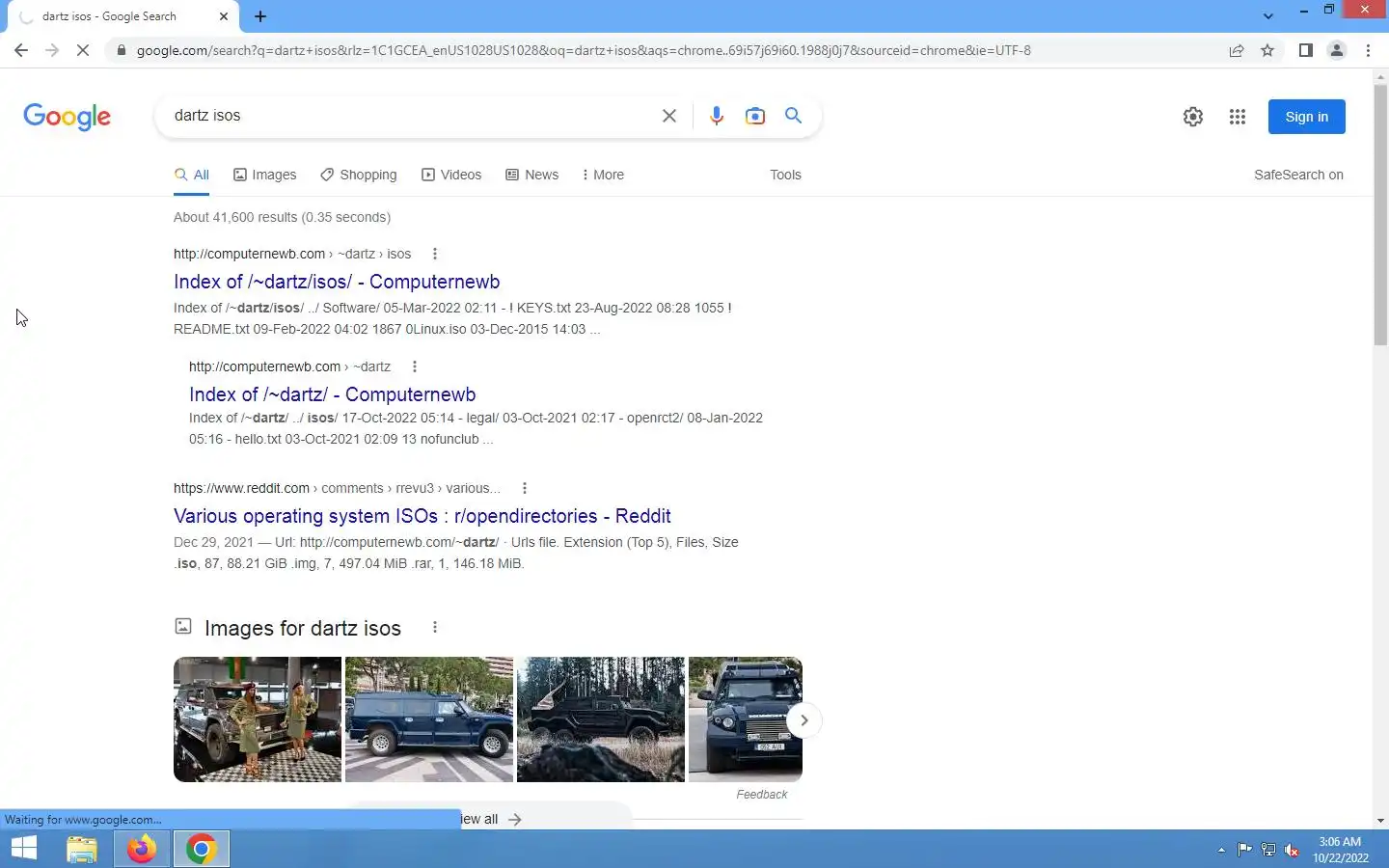Click Feedback under image results
The height and width of the screenshot is (868, 1389).
click(x=761, y=795)
